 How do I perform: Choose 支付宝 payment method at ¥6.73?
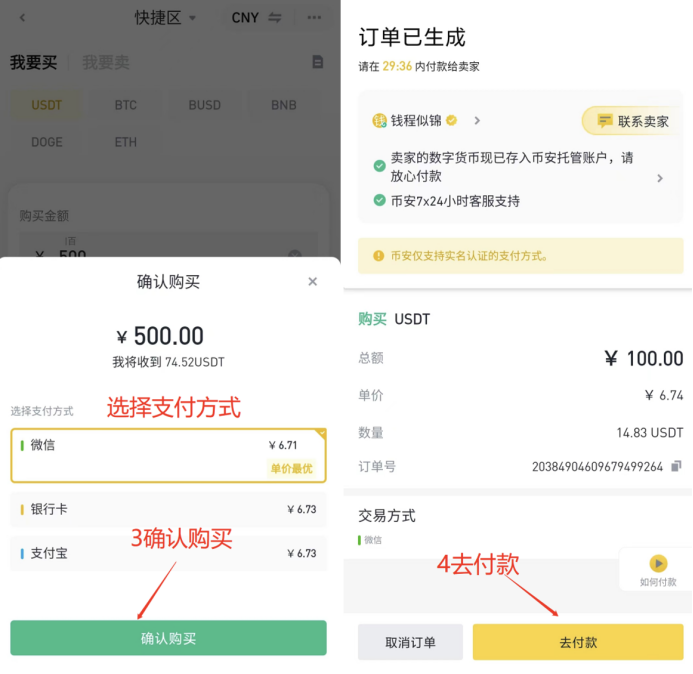coord(168,553)
